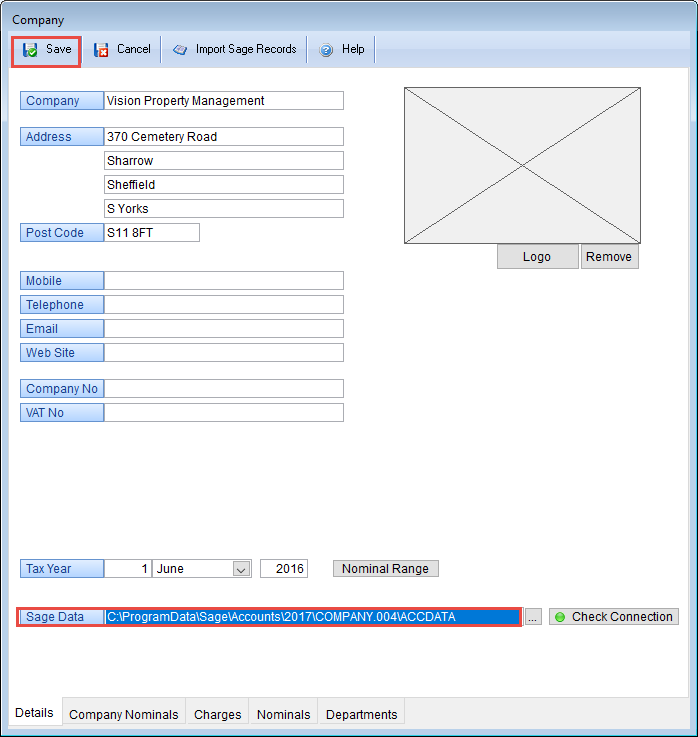Screen dimensions: 698x737
Task: Click the Telephone input field
Action: tap(224, 305)
